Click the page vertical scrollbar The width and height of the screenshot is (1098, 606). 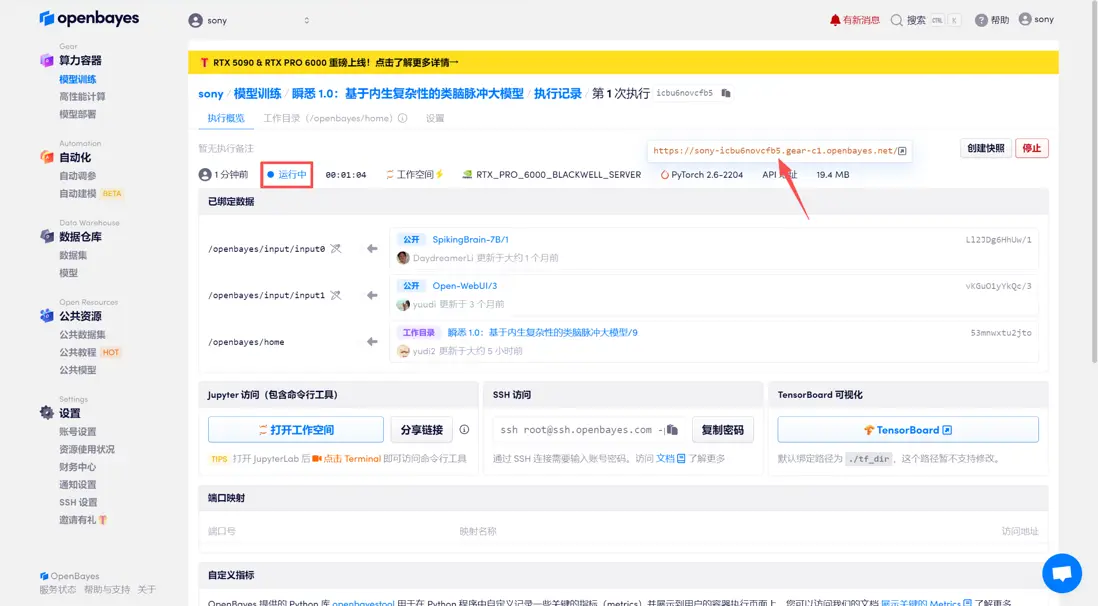tap(1094, 182)
